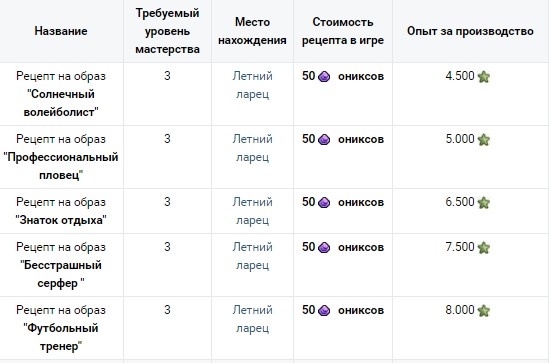
Task: Open Летний ларец link in Солнечный волейболист row
Action: [x=252, y=85]
